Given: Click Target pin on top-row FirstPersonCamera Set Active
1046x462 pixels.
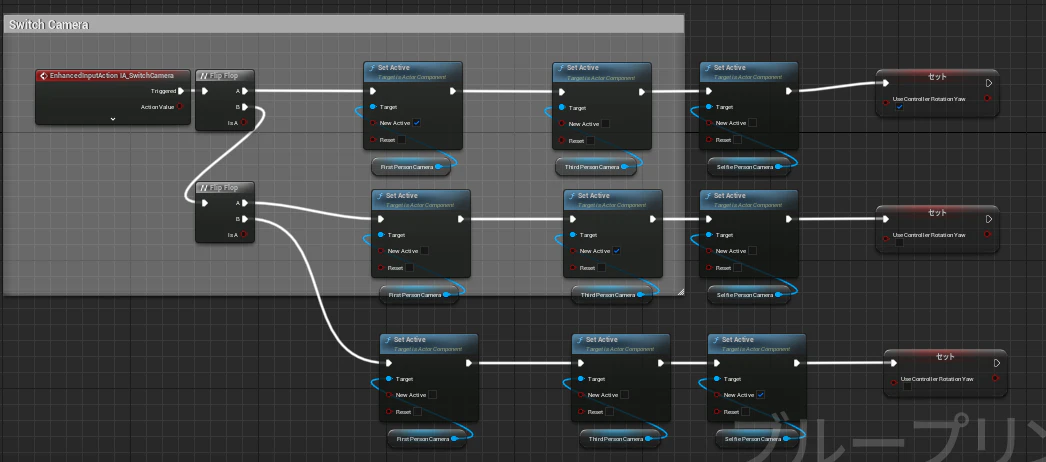Looking at the screenshot, I should point(373,107).
